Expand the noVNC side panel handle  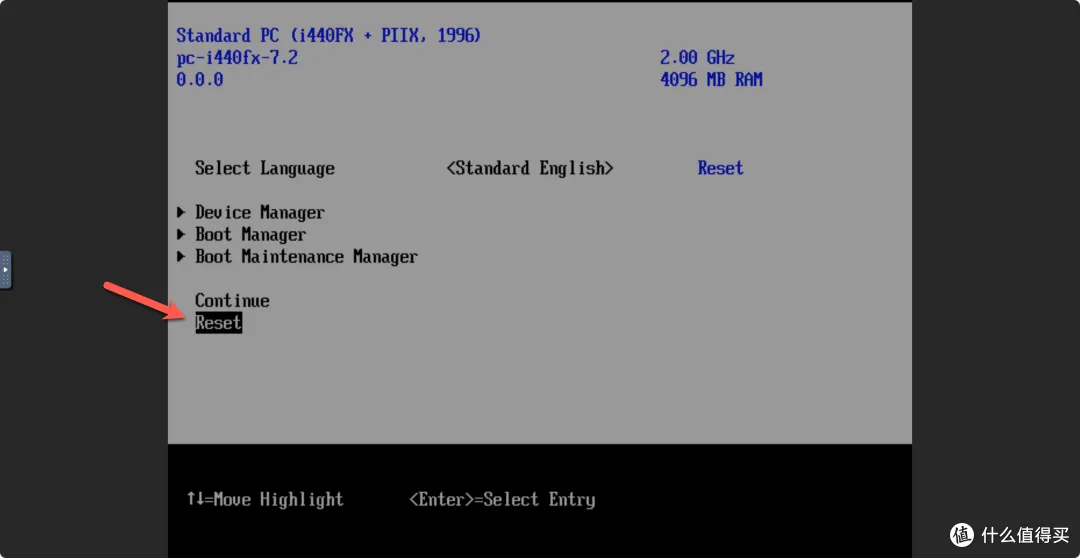click(x=6, y=270)
